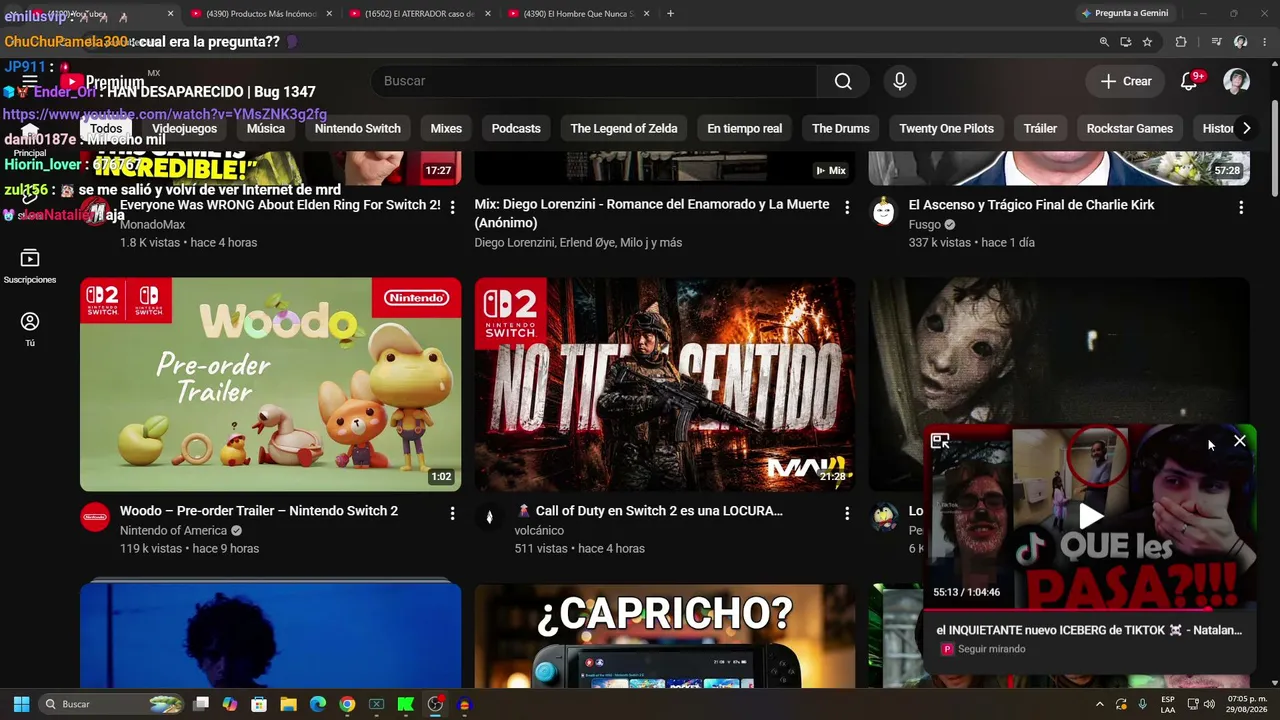Viewport: 1280px width, 720px height.
Task: Open Chrome profile avatar in toolbar
Action: click(x=1240, y=42)
